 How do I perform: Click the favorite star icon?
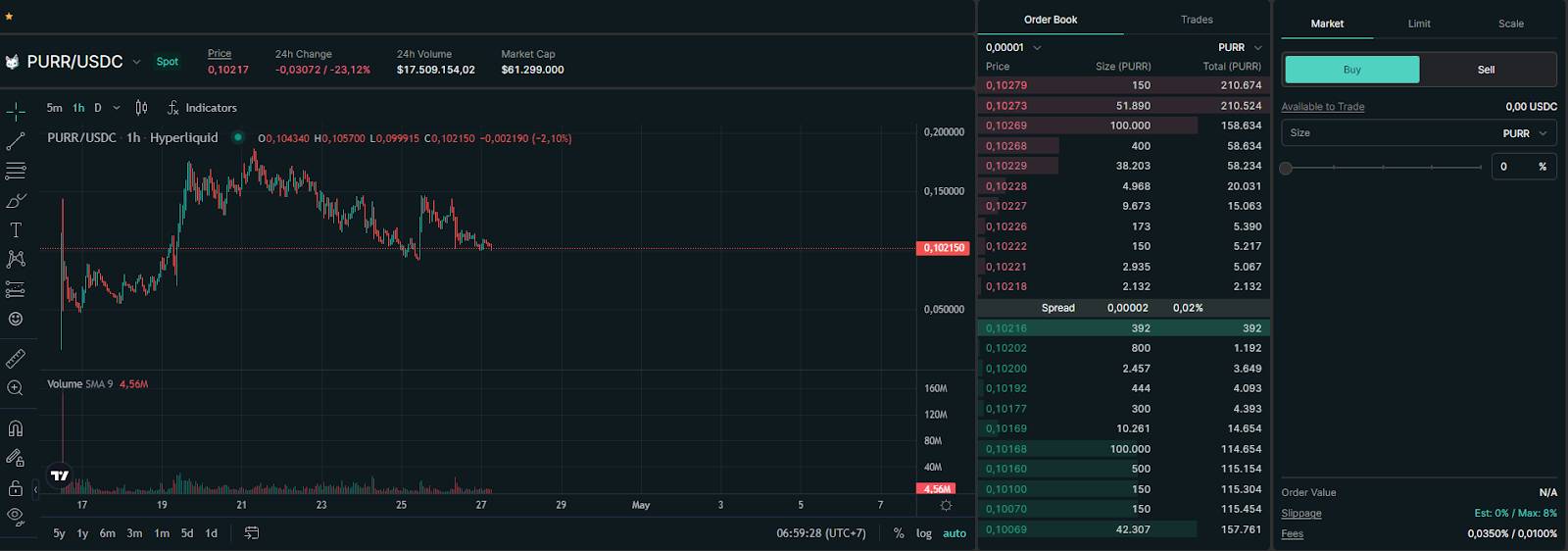9,16
